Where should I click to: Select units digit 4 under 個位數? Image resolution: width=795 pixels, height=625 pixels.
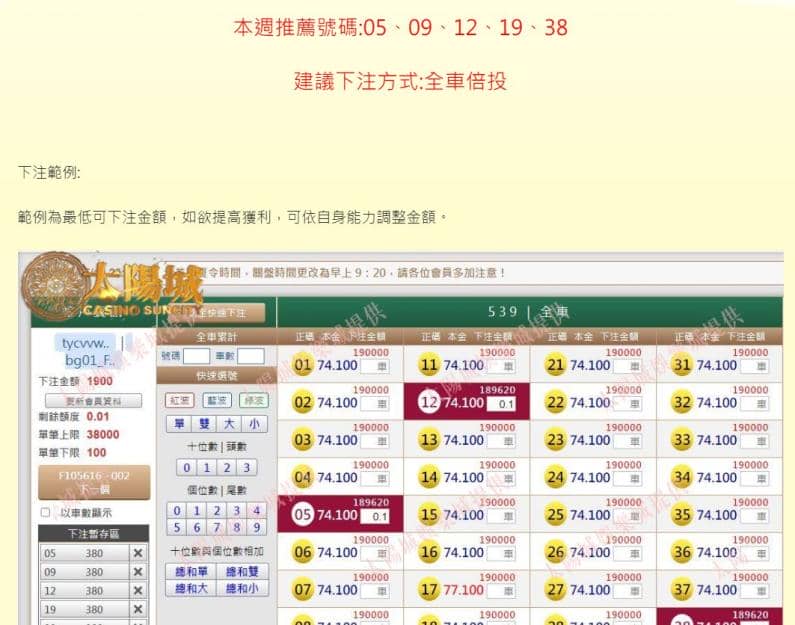coord(257,510)
